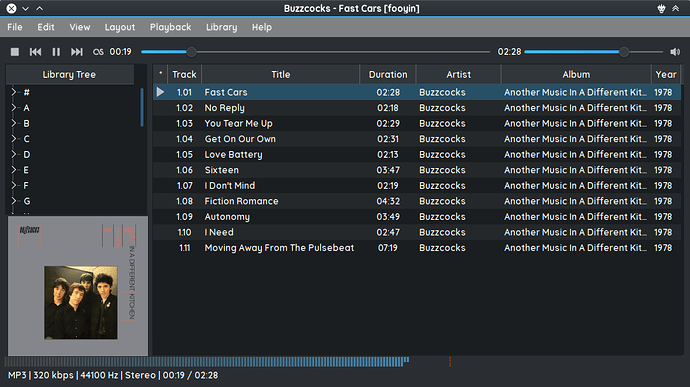Click the volume slider handle
The height and width of the screenshot is (387, 690).
coord(624,52)
